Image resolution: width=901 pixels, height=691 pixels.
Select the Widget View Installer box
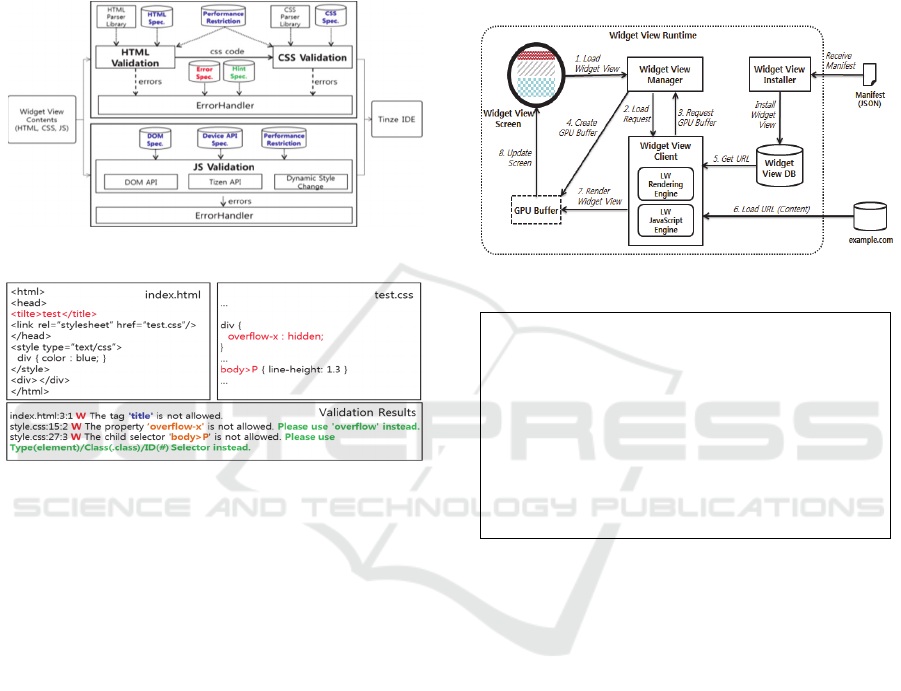coord(778,74)
